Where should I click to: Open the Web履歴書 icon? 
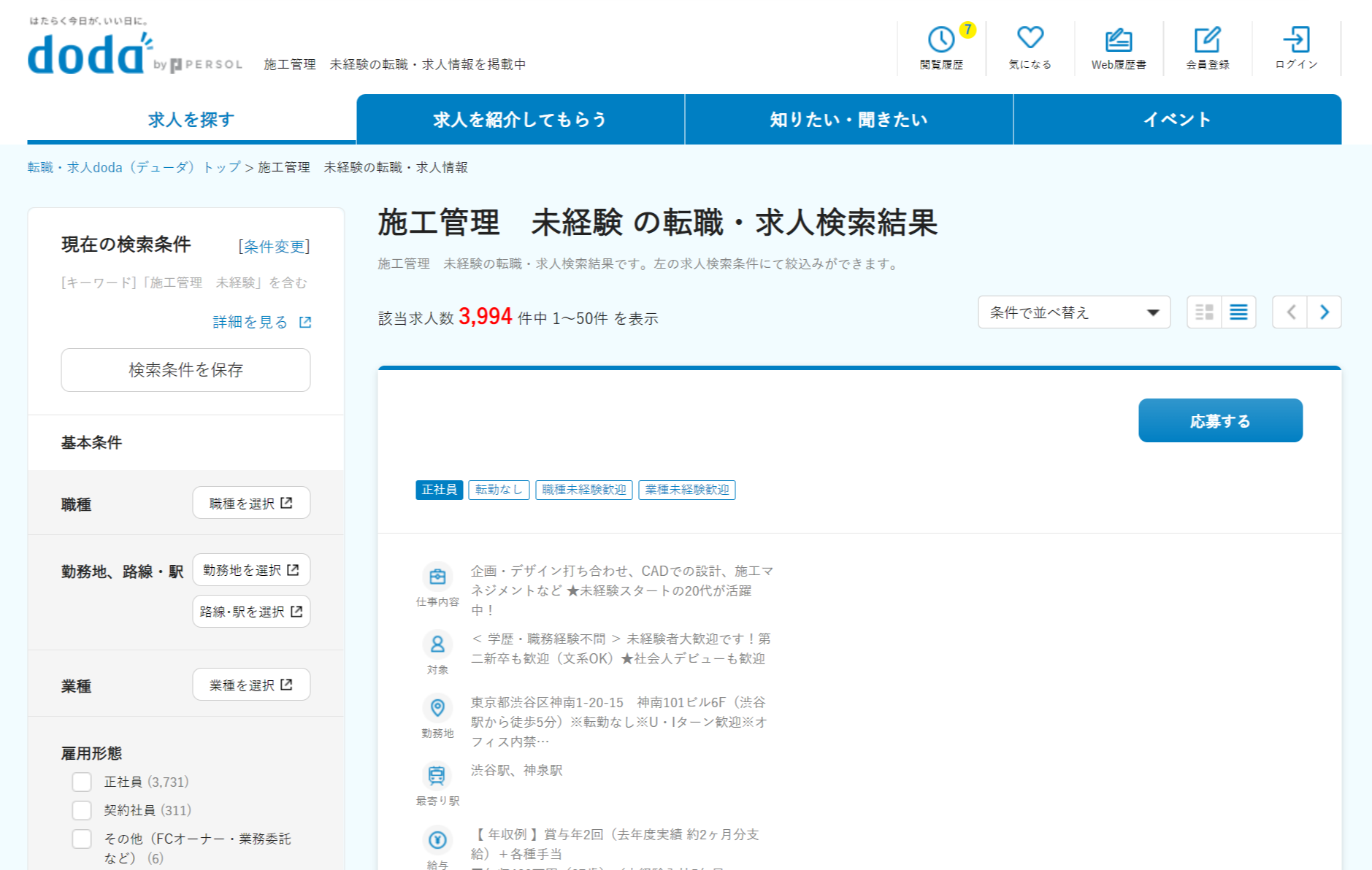pyautogui.click(x=1118, y=39)
